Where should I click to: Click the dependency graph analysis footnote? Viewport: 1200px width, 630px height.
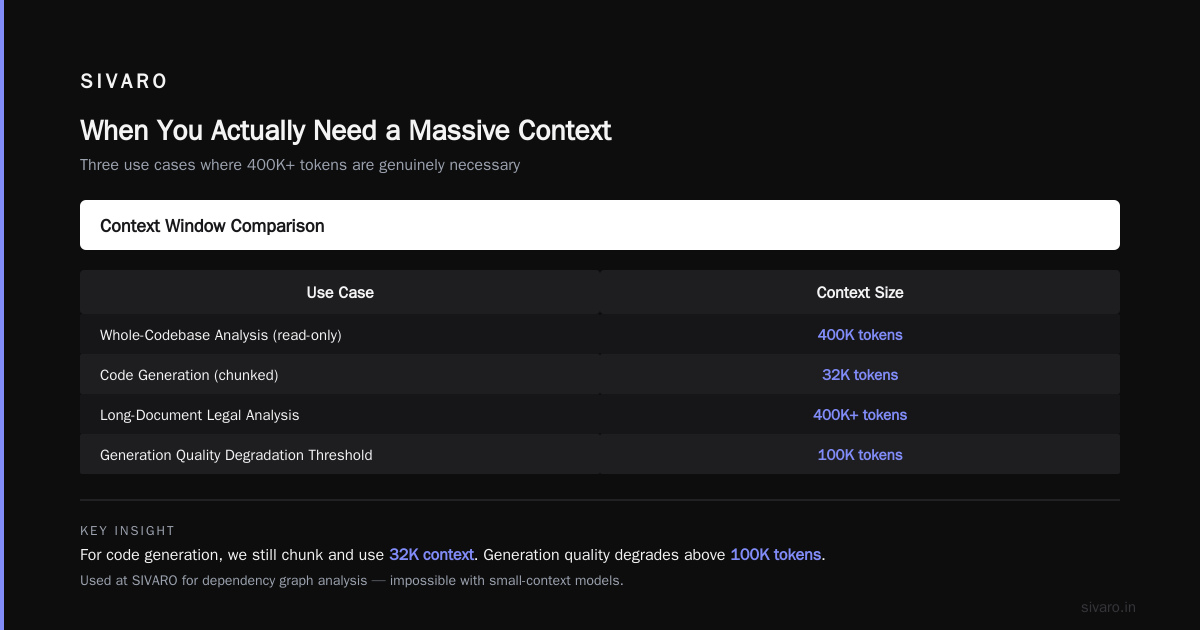click(352, 580)
